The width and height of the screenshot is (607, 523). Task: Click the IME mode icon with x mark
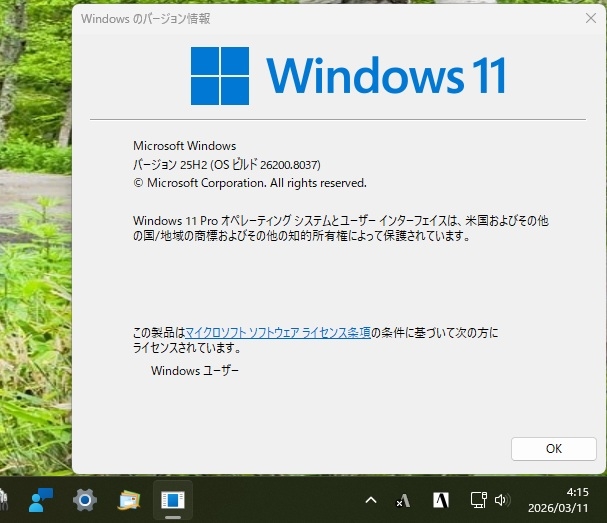tap(403, 500)
